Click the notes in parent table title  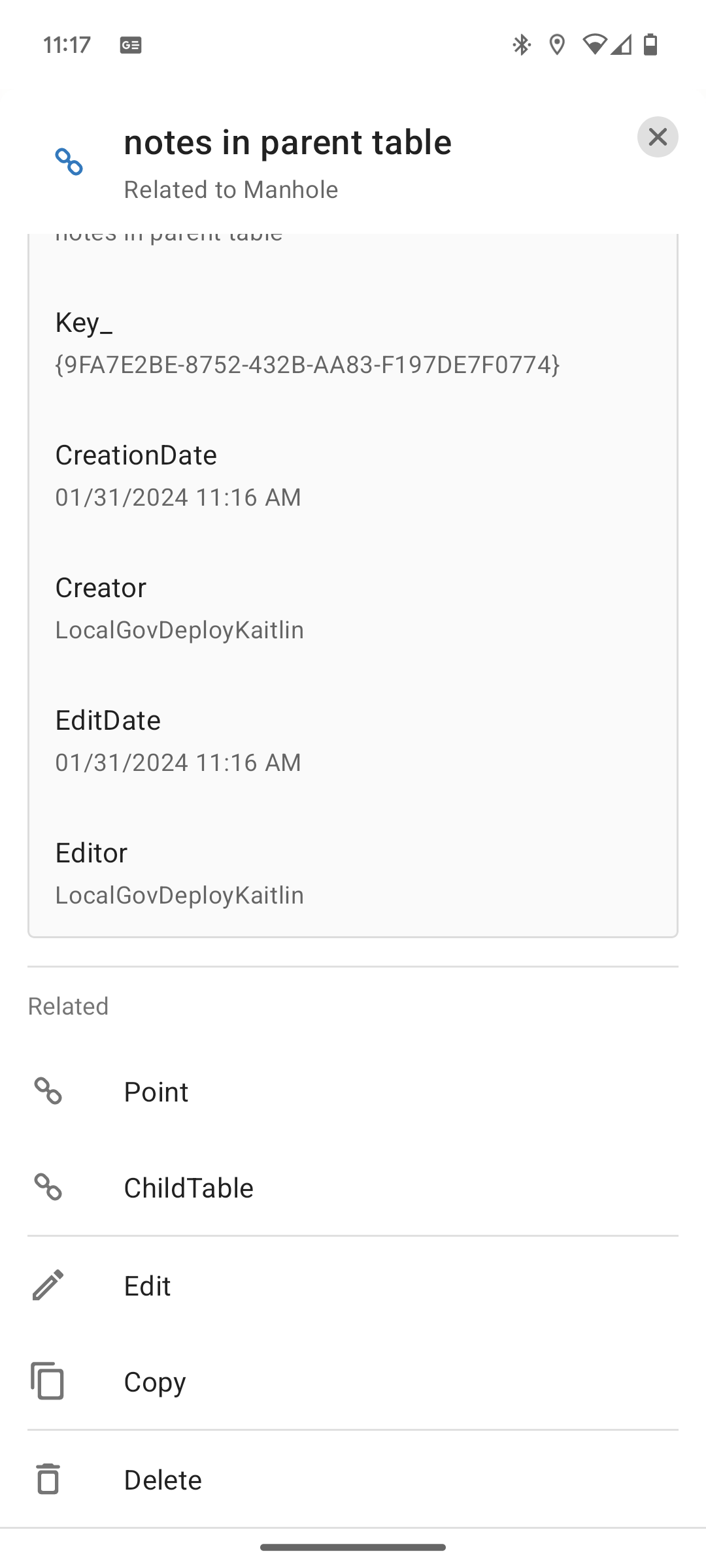pos(288,141)
